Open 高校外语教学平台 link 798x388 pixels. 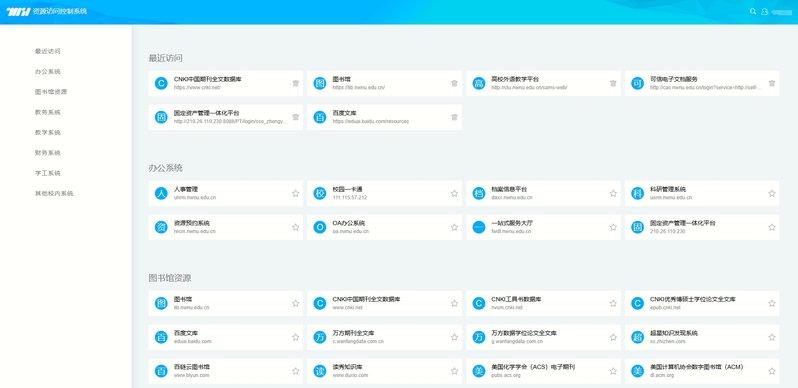[x=515, y=79]
